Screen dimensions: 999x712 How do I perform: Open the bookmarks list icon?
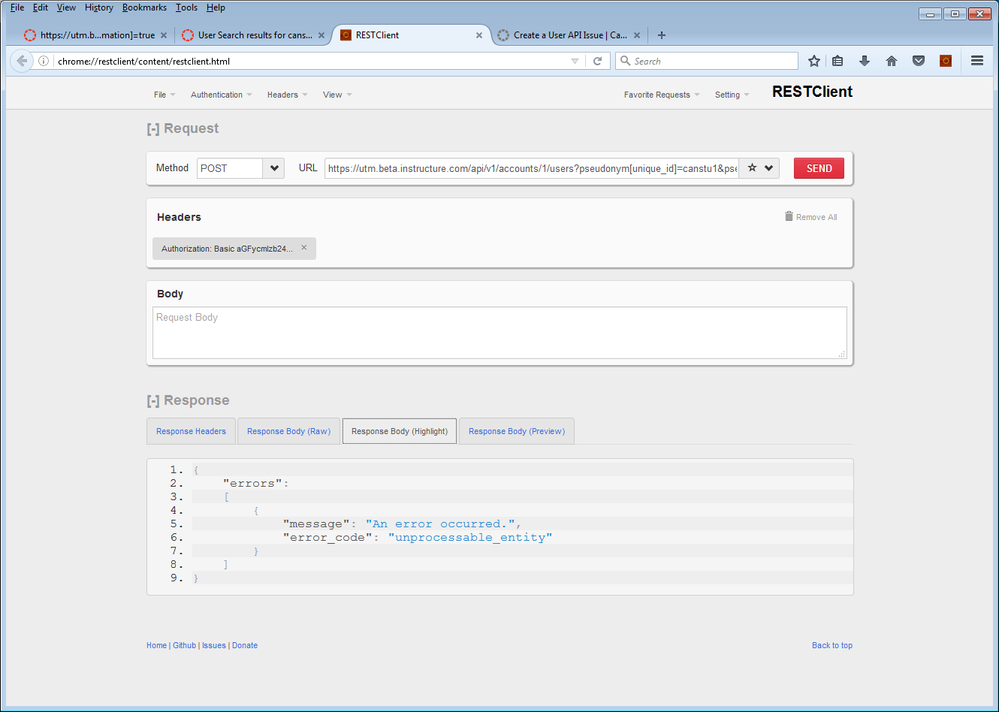tap(837, 61)
